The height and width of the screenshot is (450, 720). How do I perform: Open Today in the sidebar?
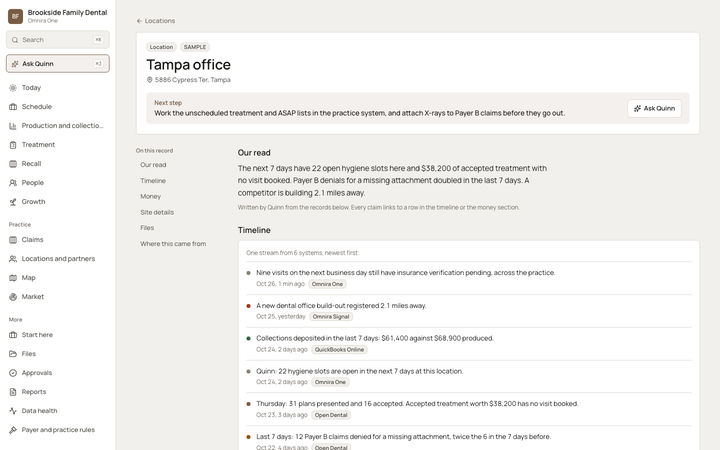pos(58,88)
